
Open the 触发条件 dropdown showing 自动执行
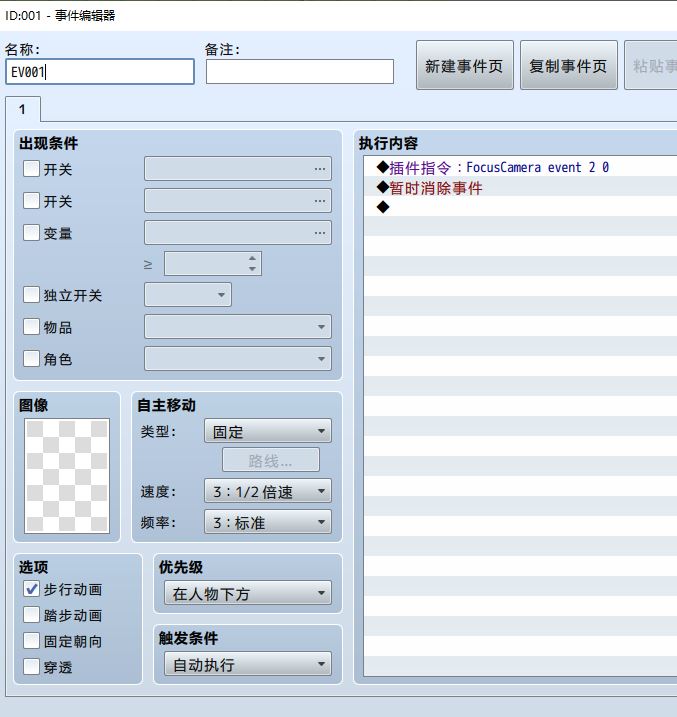(x=248, y=664)
